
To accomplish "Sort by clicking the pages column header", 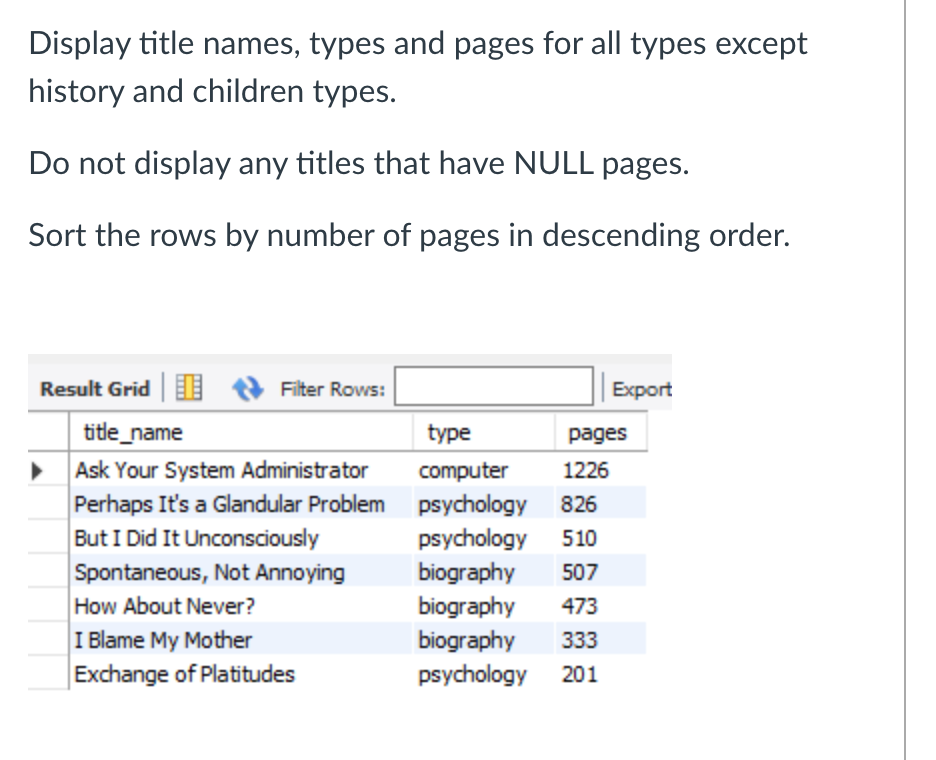I will [x=596, y=432].
